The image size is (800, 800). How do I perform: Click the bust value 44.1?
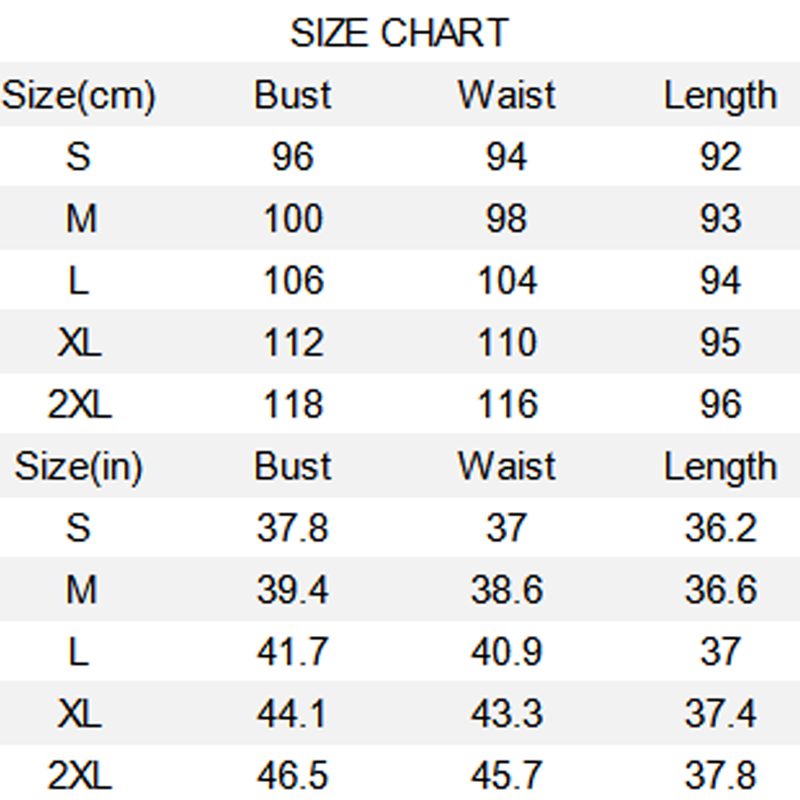(292, 715)
